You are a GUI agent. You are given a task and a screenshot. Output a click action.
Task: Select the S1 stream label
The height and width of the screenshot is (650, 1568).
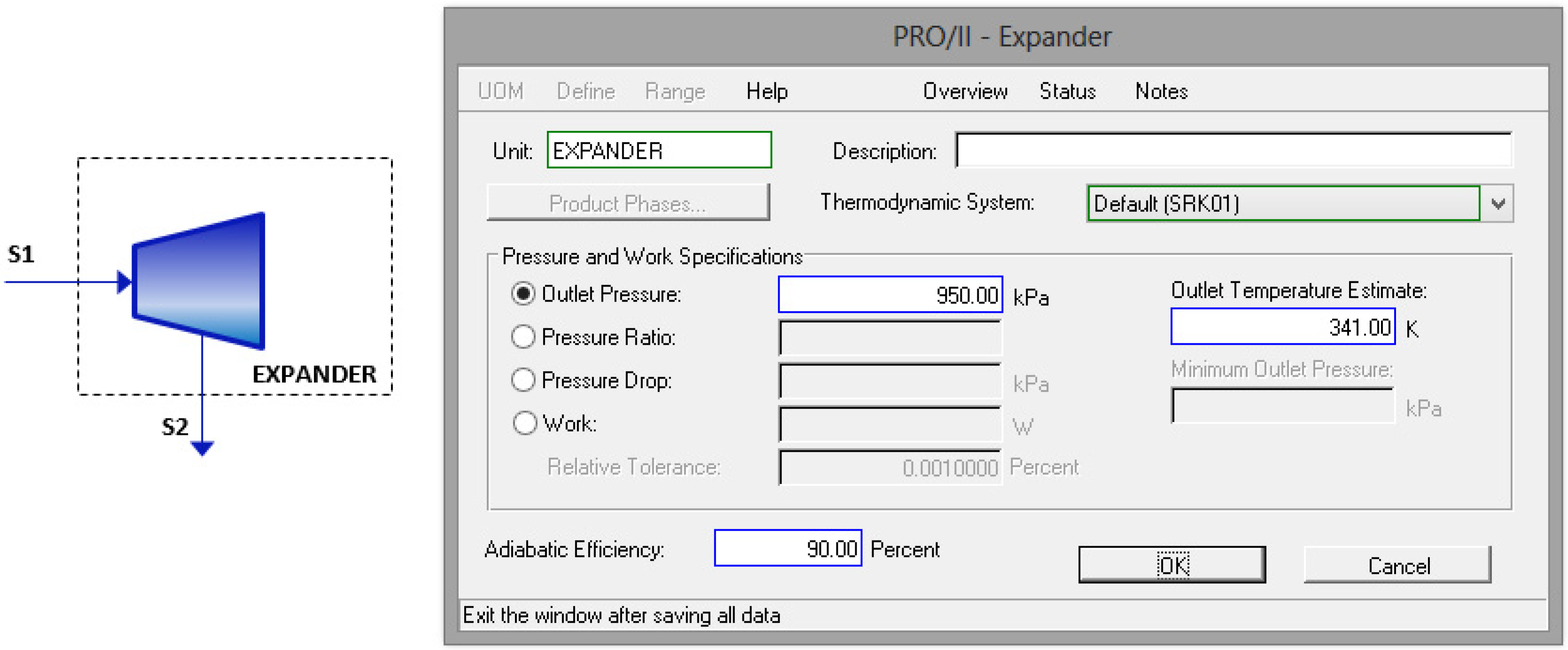click(x=21, y=254)
